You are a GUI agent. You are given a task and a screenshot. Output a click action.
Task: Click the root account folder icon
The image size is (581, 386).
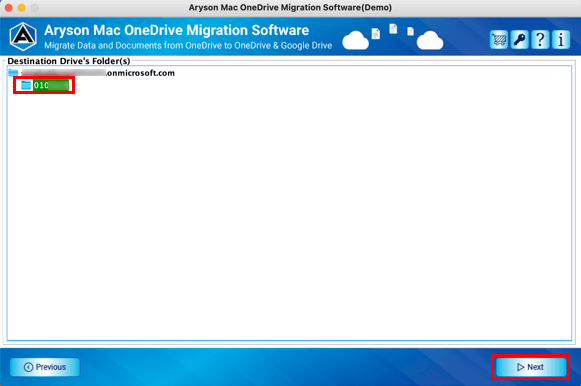click(13, 72)
